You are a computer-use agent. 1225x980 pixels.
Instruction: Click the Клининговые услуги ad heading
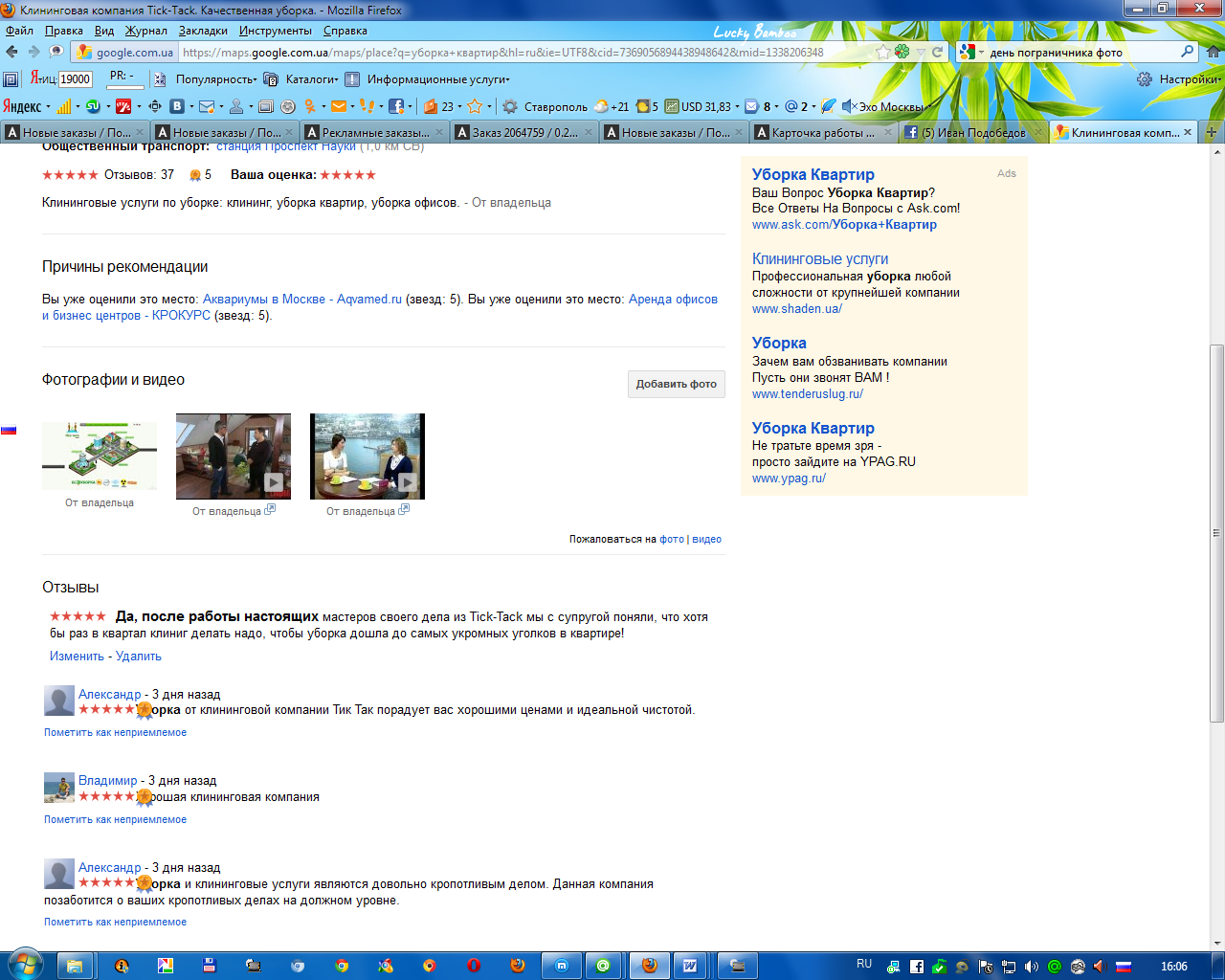(x=820, y=258)
